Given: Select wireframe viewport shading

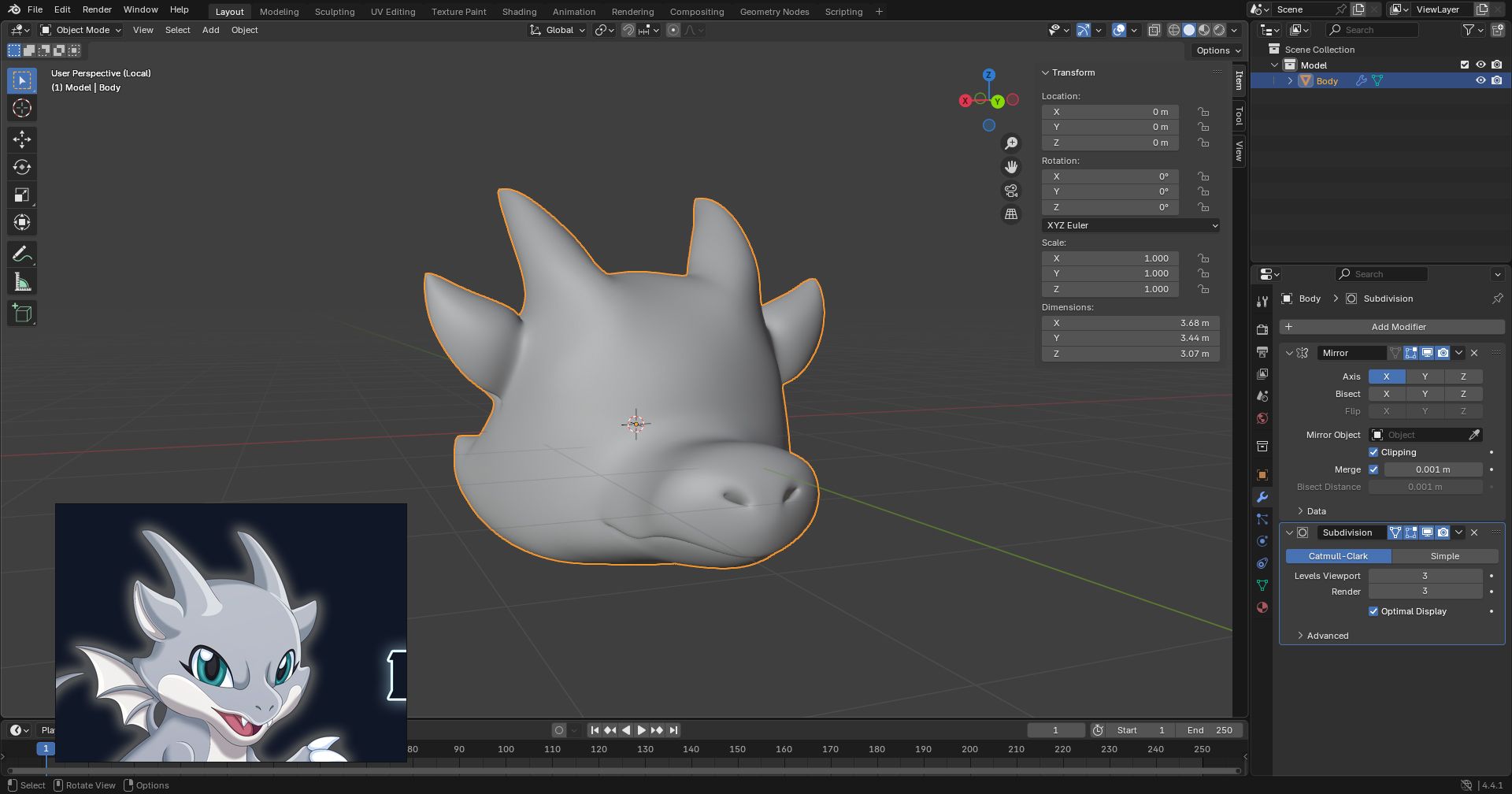Looking at the screenshot, I should tap(1173, 30).
